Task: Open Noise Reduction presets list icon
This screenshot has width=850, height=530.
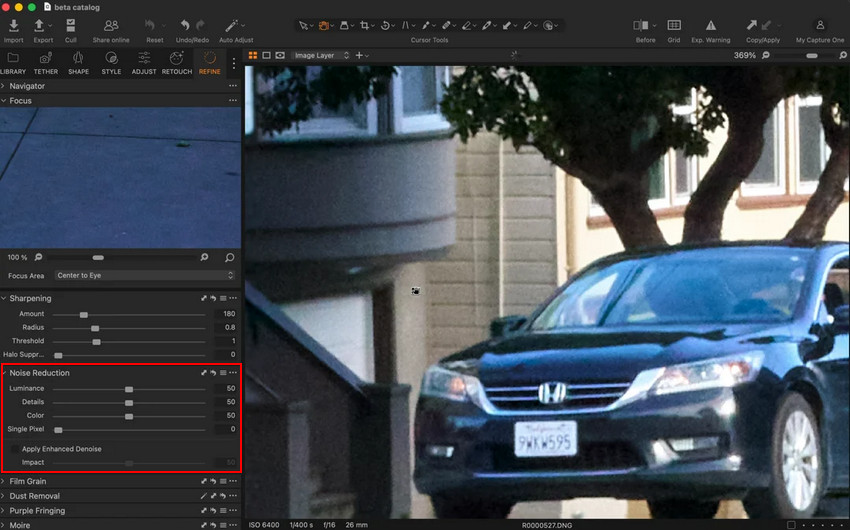Action: click(x=223, y=373)
